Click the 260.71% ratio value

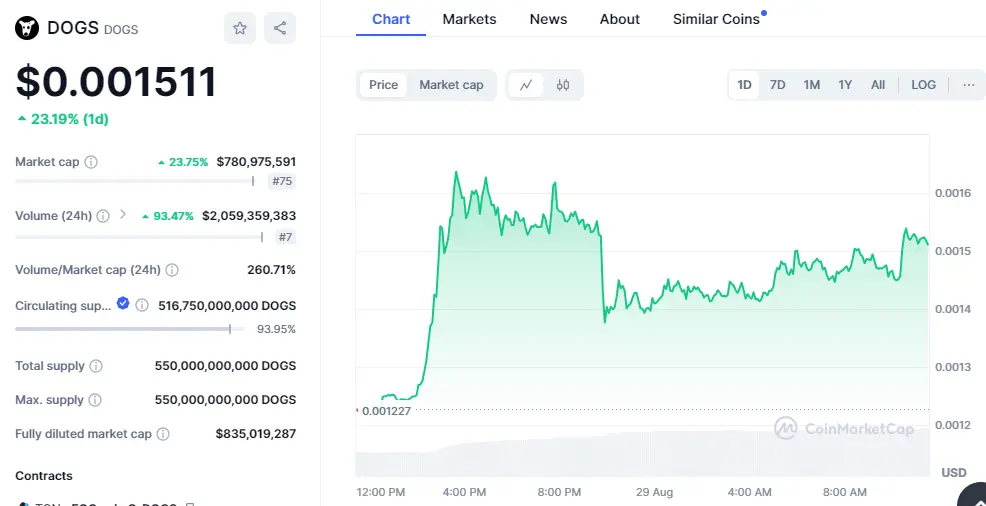coord(272,270)
